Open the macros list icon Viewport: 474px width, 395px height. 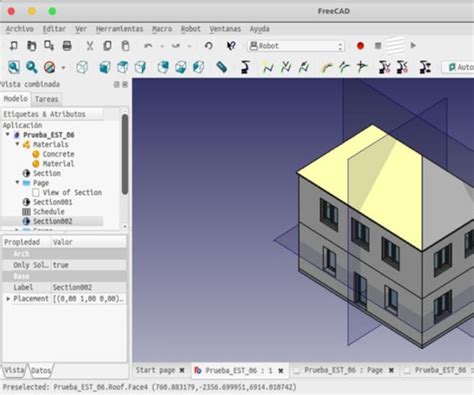(x=395, y=46)
